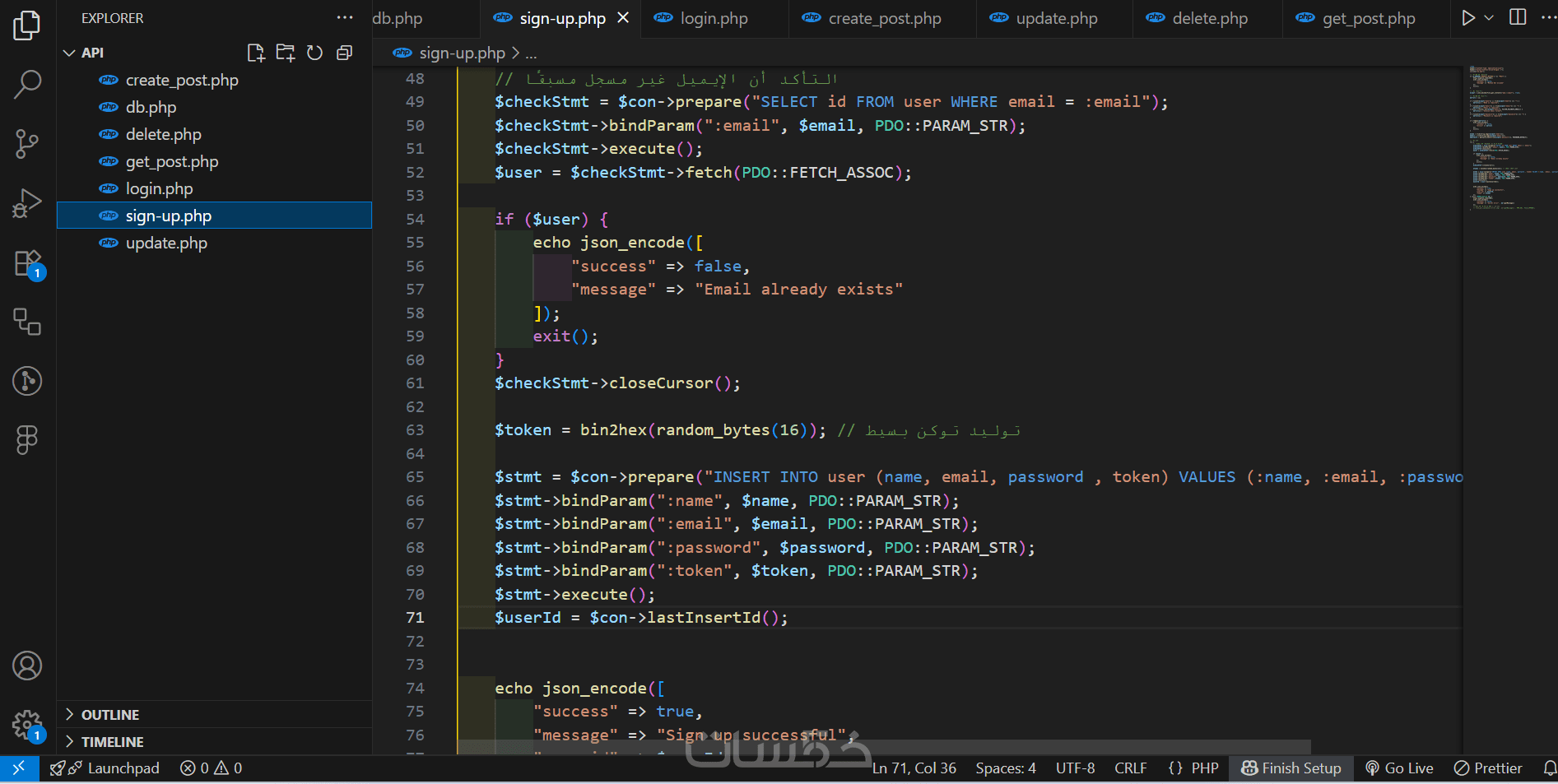The width and height of the screenshot is (1558, 784).
Task: Open the Figma extension icon in activity bar
Action: pyautogui.click(x=27, y=439)
